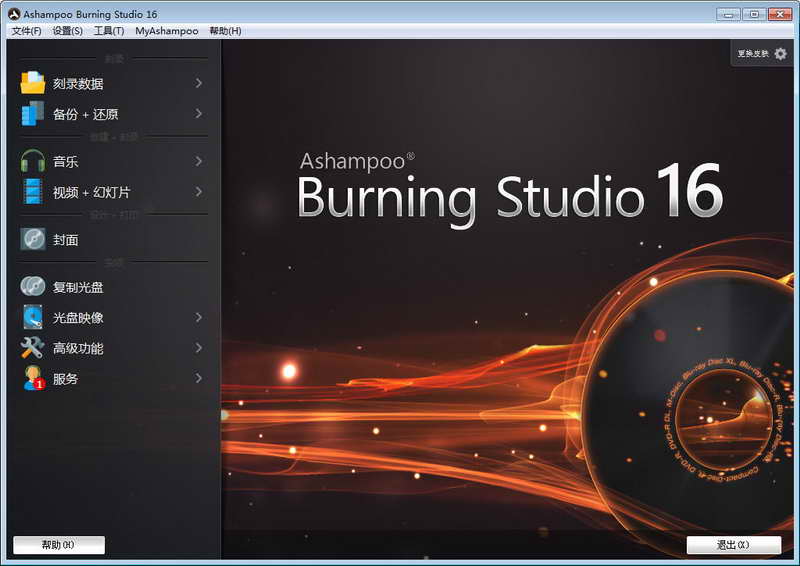This screenshot has height=566, width=800.
Task: Open the 设置(S) menu
Action: pos(67,31)
